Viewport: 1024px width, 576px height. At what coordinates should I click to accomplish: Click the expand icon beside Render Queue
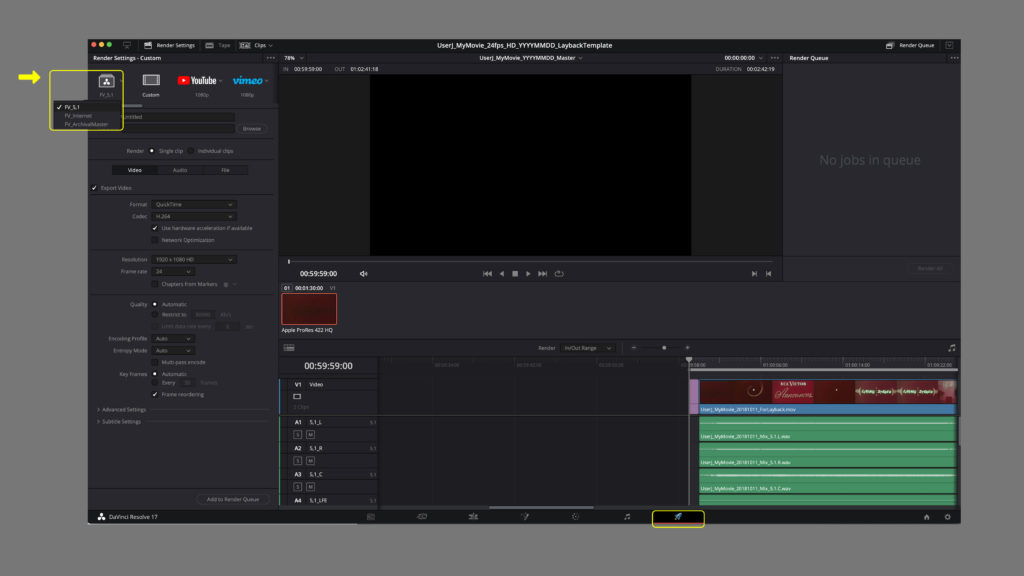(x=950, y=45)
